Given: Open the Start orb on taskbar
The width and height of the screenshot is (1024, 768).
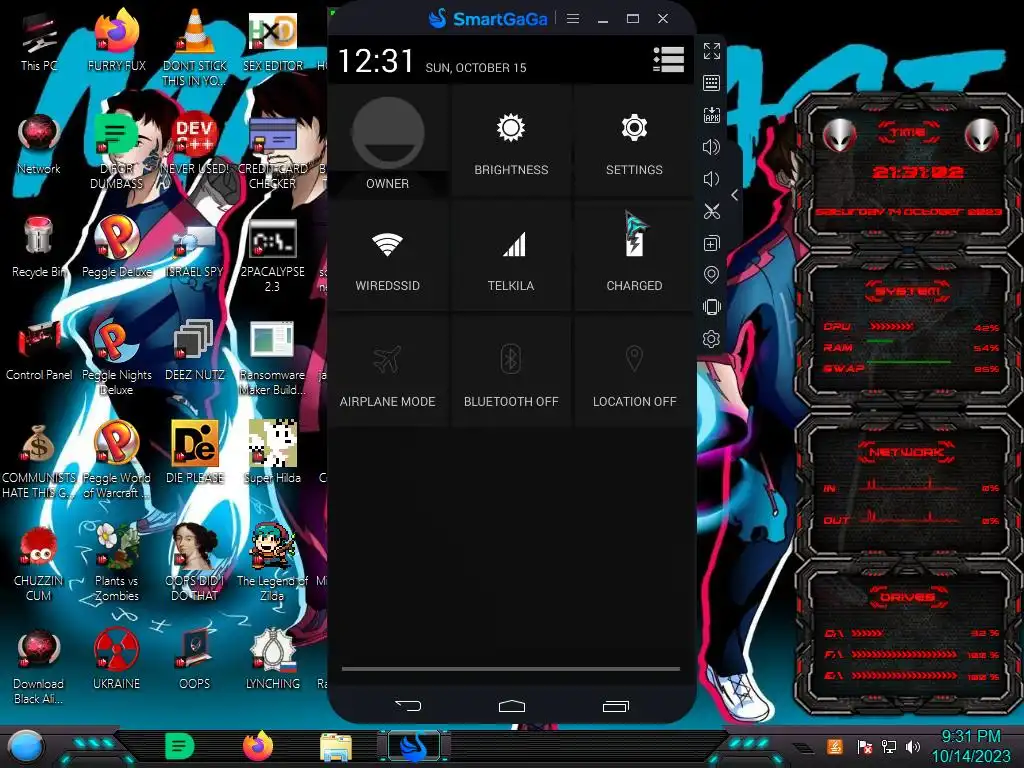Looking at the screenshot, I should tap(26, 746).
